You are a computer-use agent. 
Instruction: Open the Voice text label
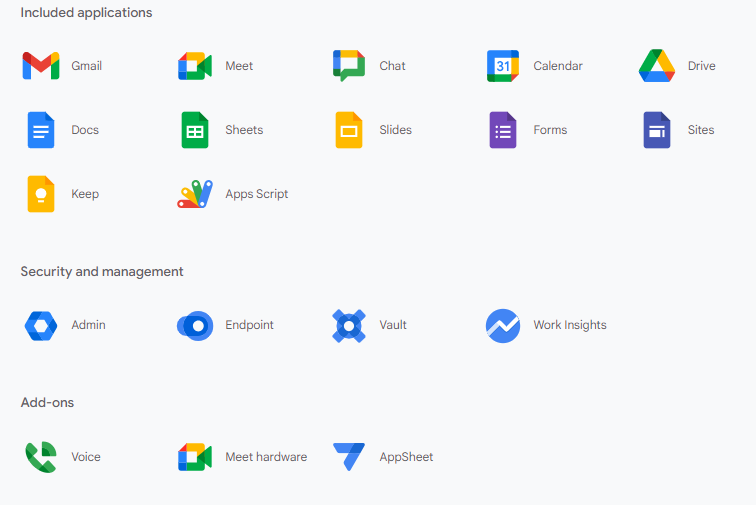point(86,456)
